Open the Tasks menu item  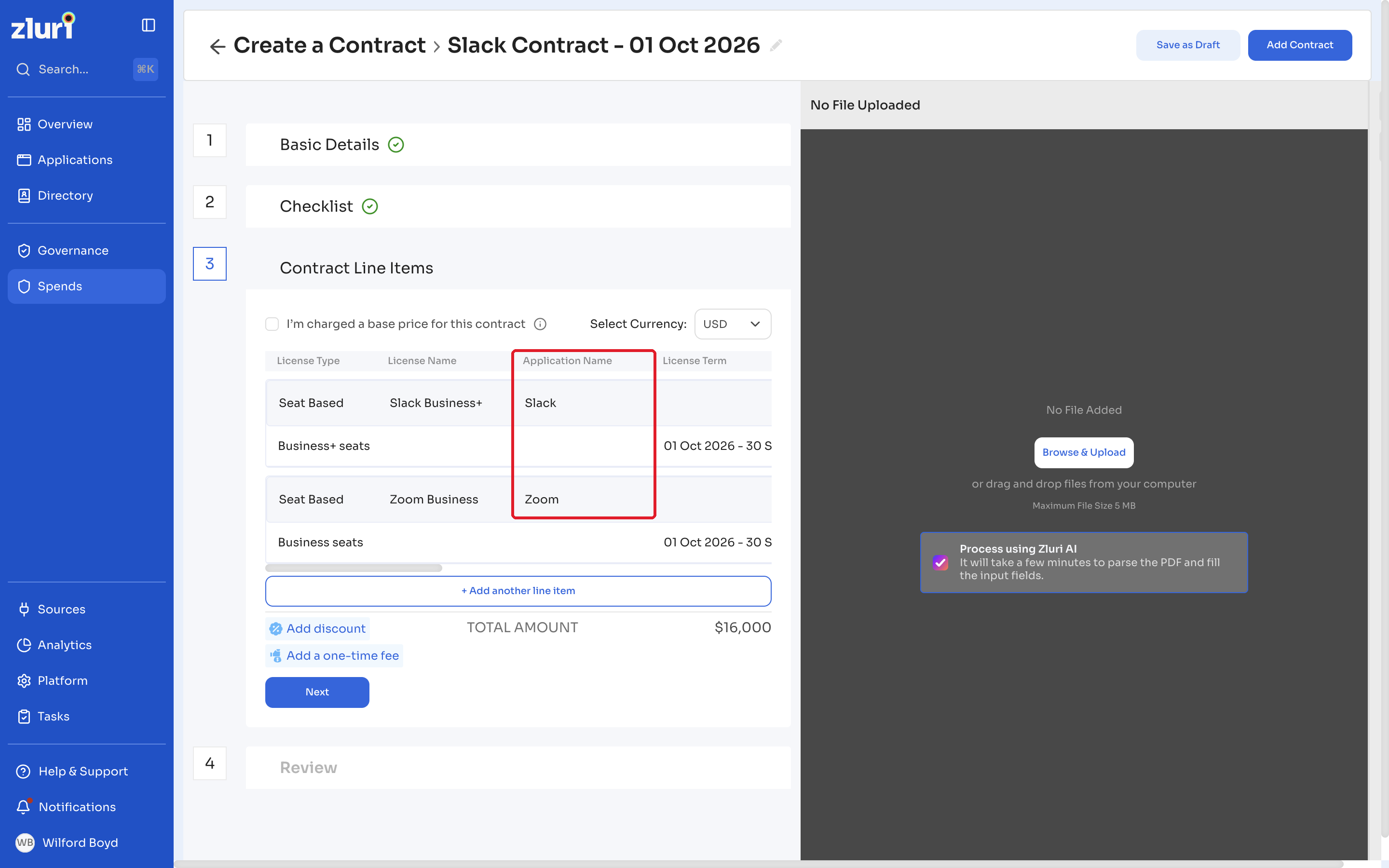87,717
